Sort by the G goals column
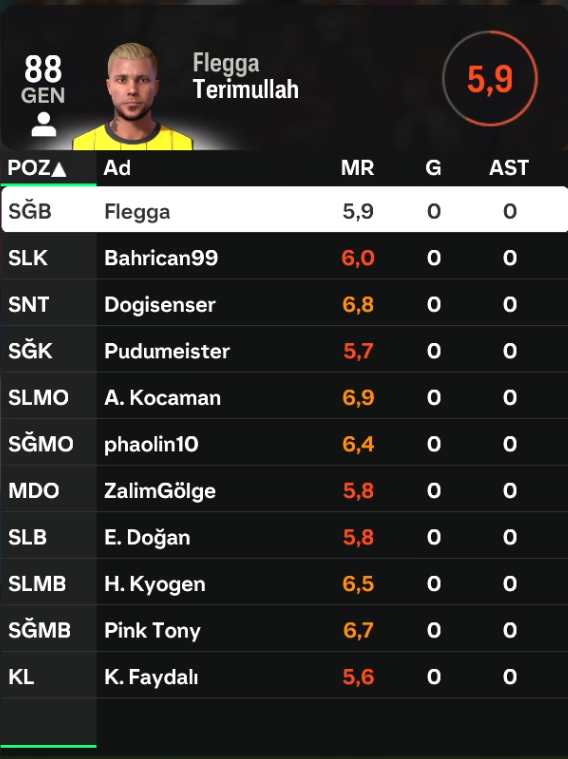The width and height of the screenshot is (568, 759). [433, 168]
